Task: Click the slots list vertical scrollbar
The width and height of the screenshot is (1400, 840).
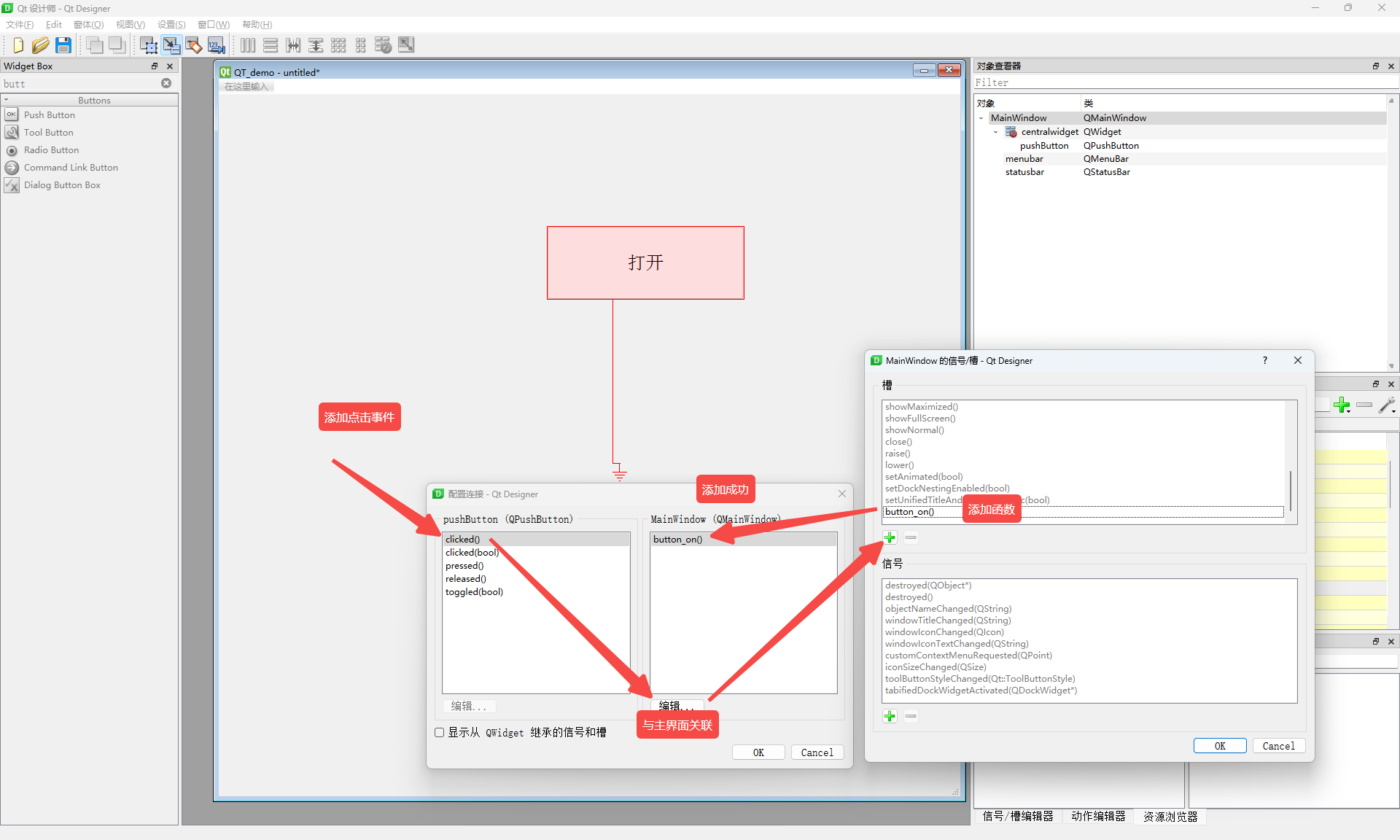Action: [1291, 491]
